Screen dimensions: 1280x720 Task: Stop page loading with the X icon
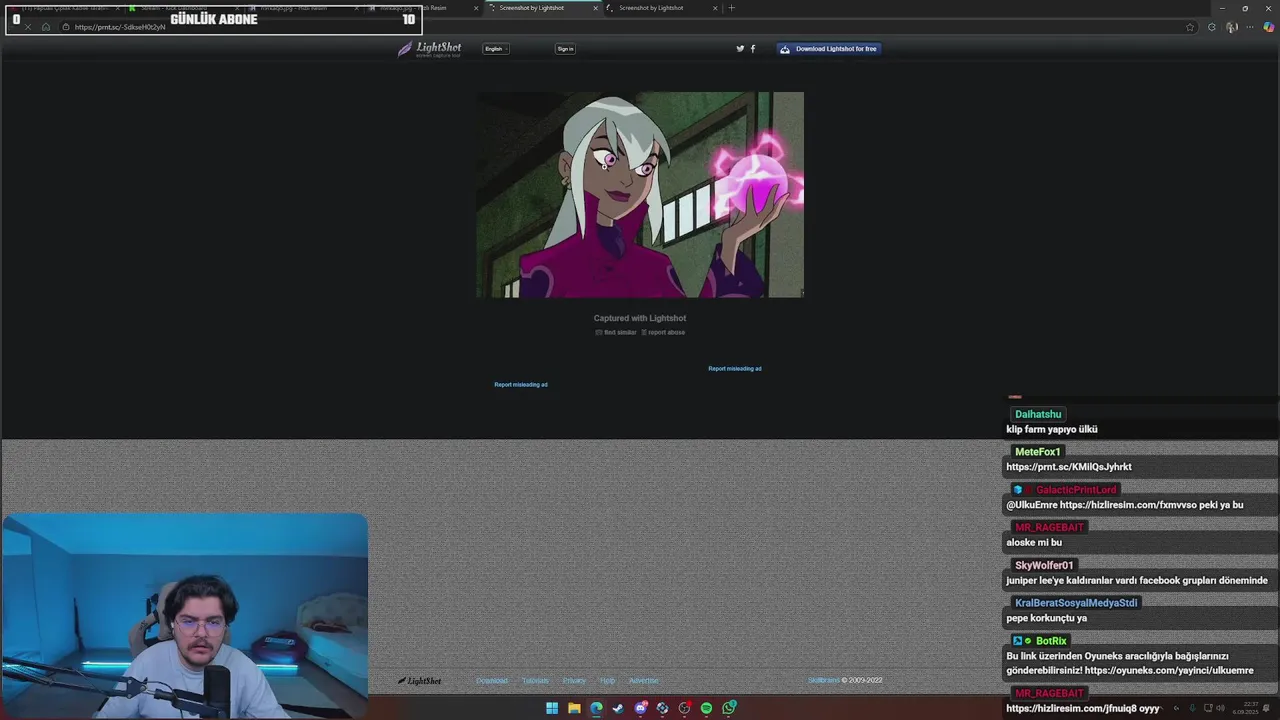coord(28,27)
